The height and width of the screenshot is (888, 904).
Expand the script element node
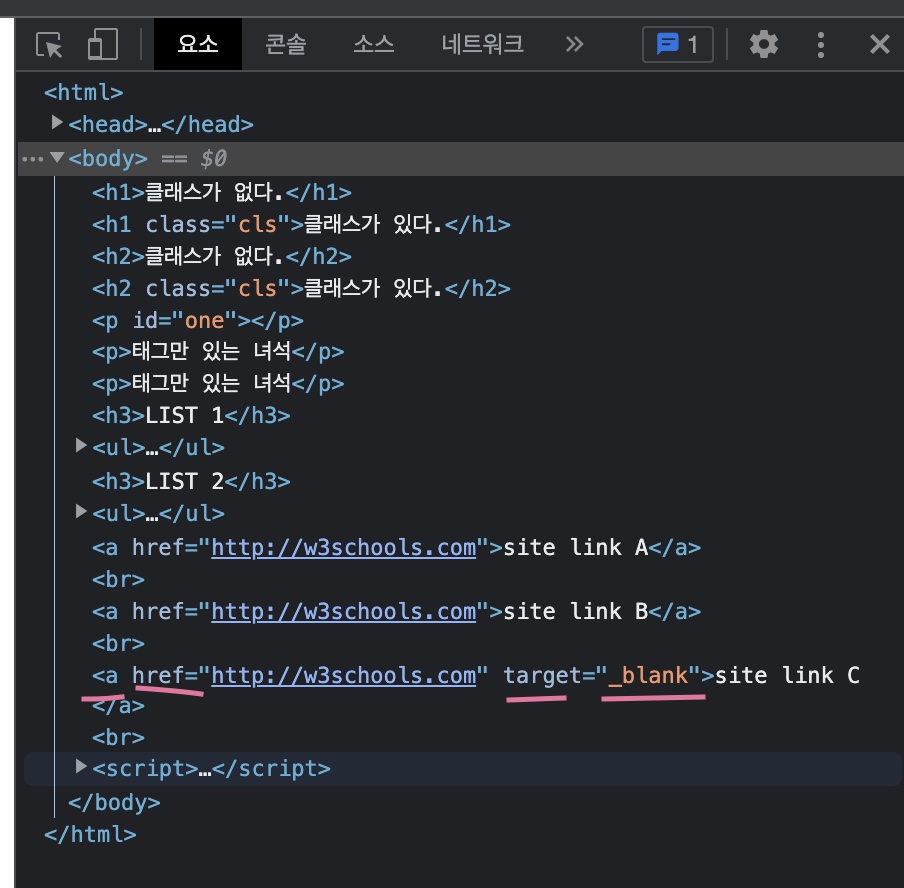(x=81, y=766)
